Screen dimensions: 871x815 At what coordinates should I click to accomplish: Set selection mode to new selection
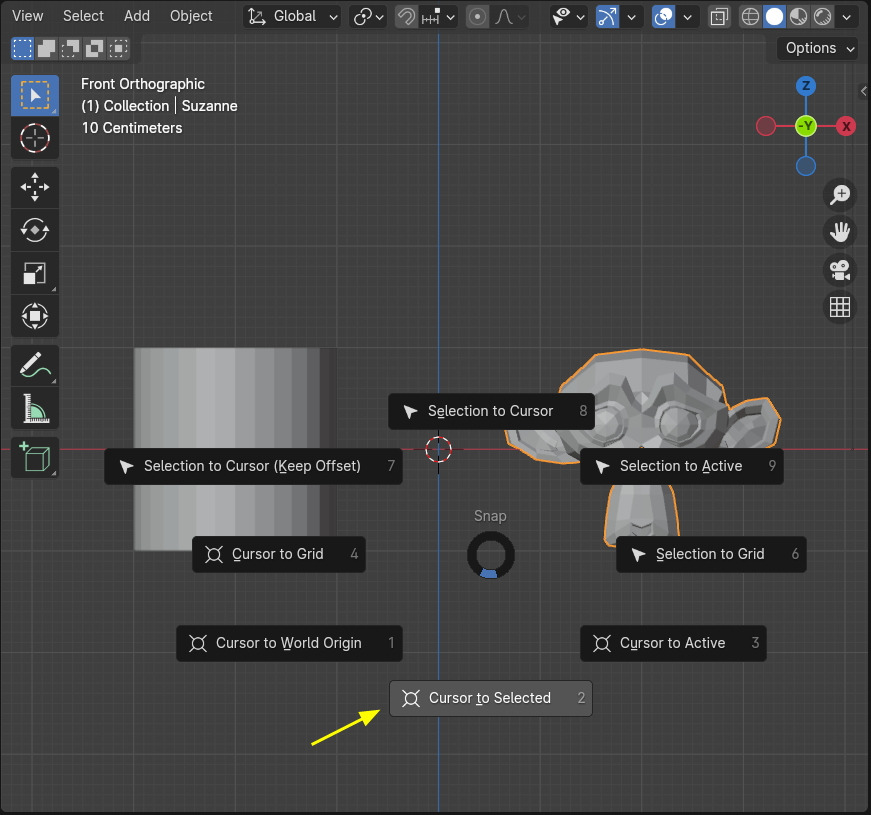coord(22,48)
